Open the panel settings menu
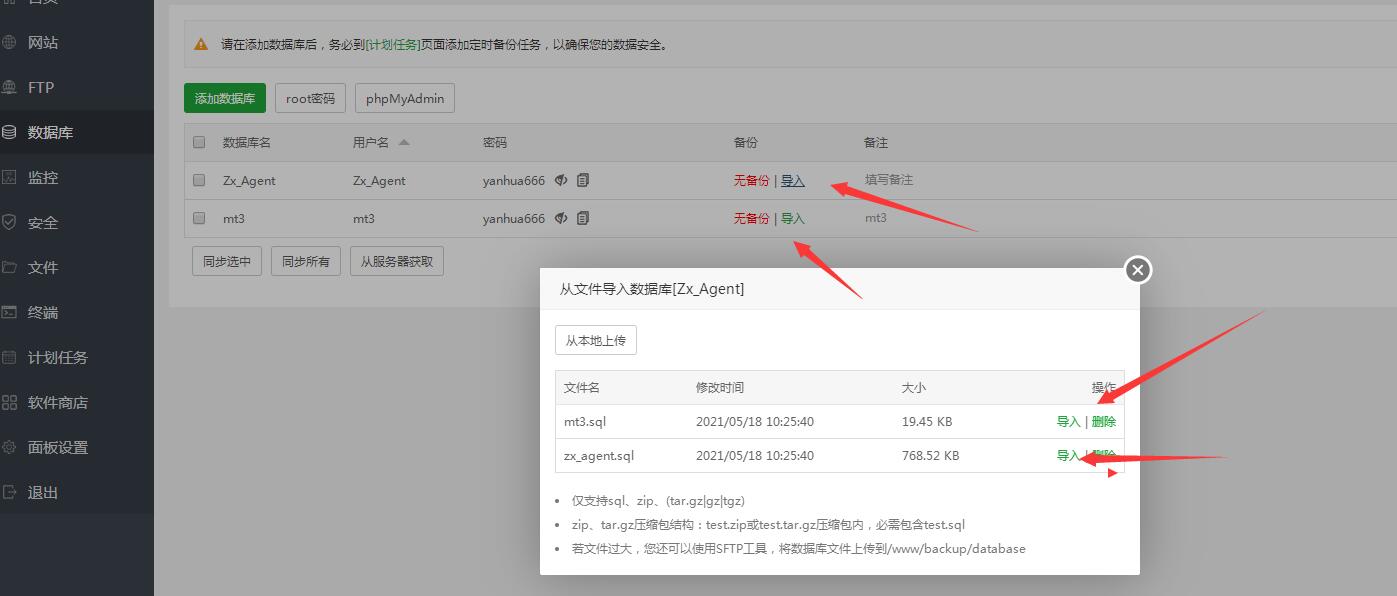 [57, 447]
